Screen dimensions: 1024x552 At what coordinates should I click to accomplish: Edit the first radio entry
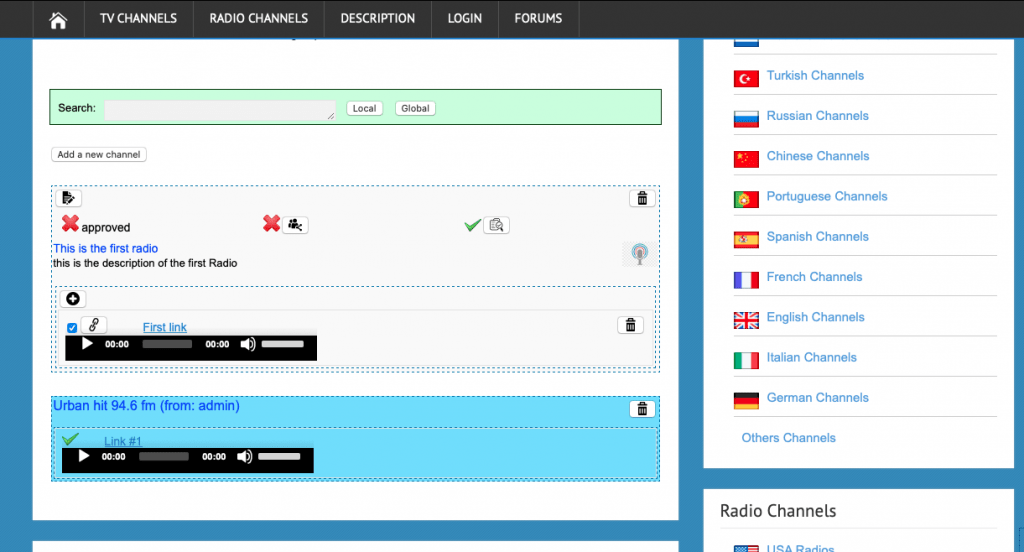tap(69, 198)
